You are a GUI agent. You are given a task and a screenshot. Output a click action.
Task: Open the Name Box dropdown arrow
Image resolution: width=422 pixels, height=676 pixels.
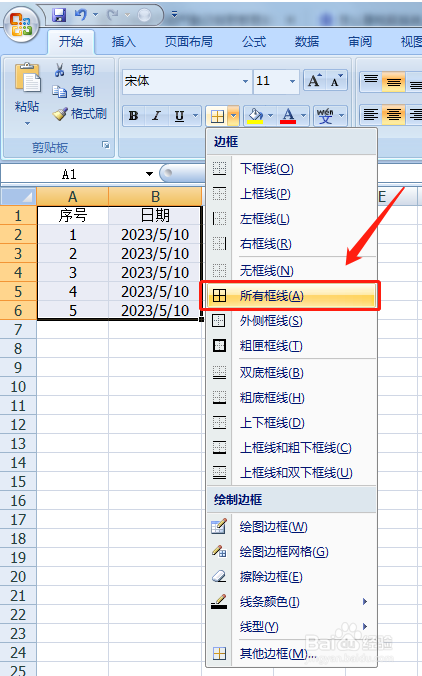tap(149, 174)
